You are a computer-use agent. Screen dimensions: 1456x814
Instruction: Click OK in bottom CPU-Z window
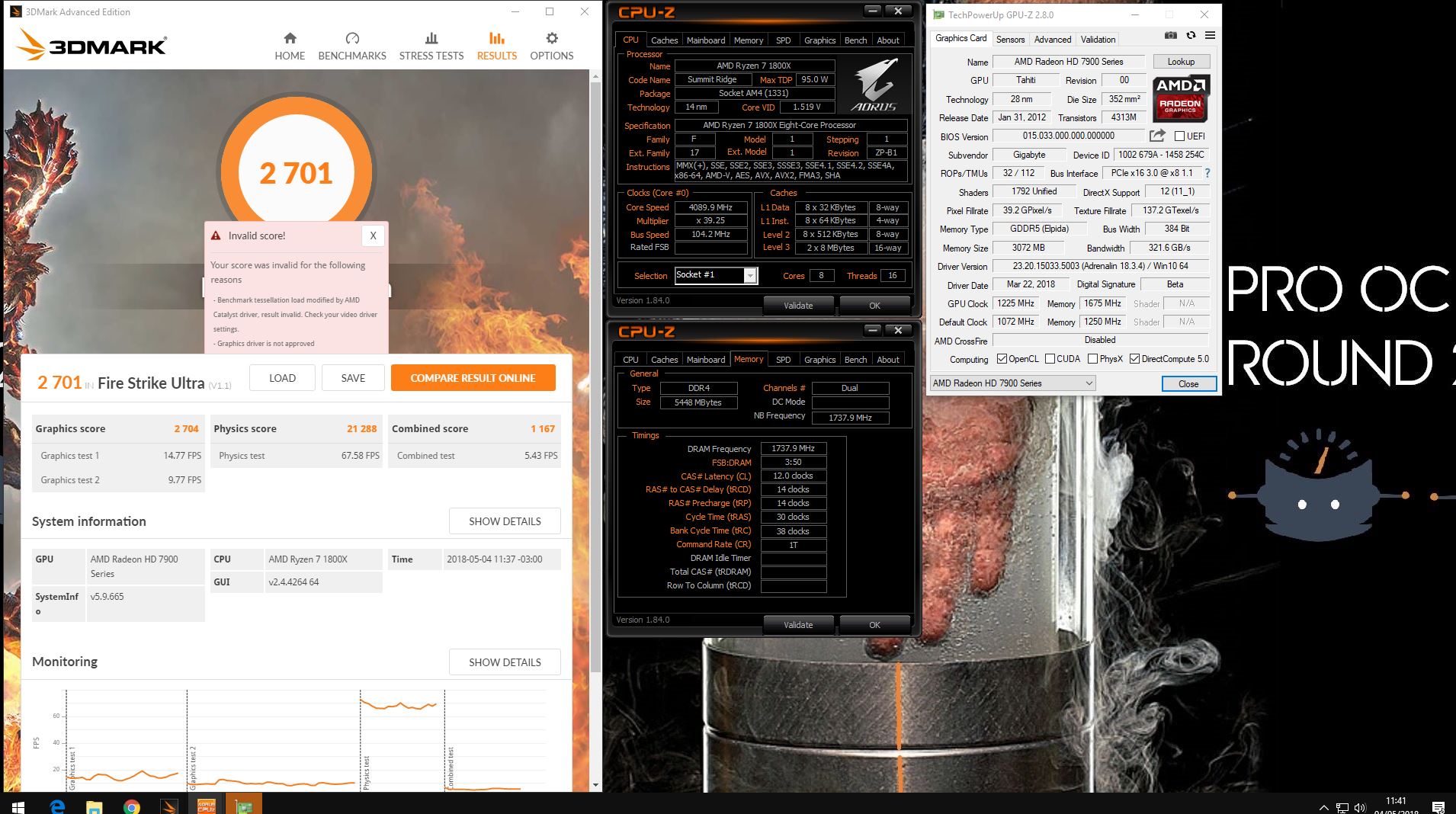point(874,625)
